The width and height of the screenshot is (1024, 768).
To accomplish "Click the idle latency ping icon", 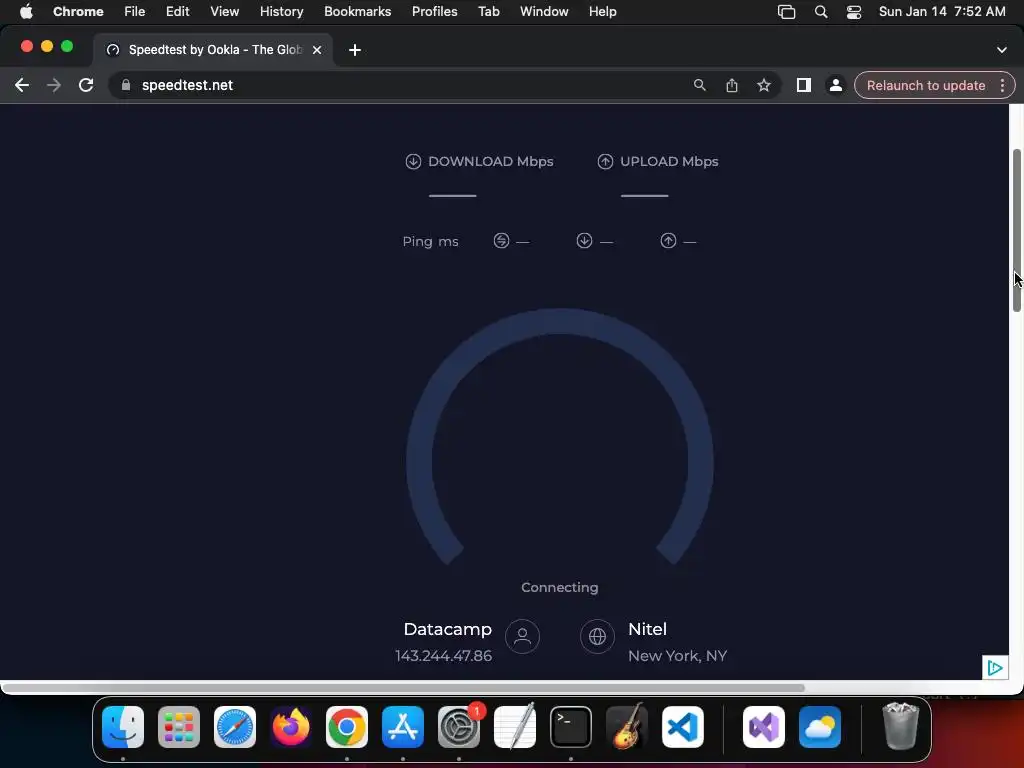I will 501,241.
